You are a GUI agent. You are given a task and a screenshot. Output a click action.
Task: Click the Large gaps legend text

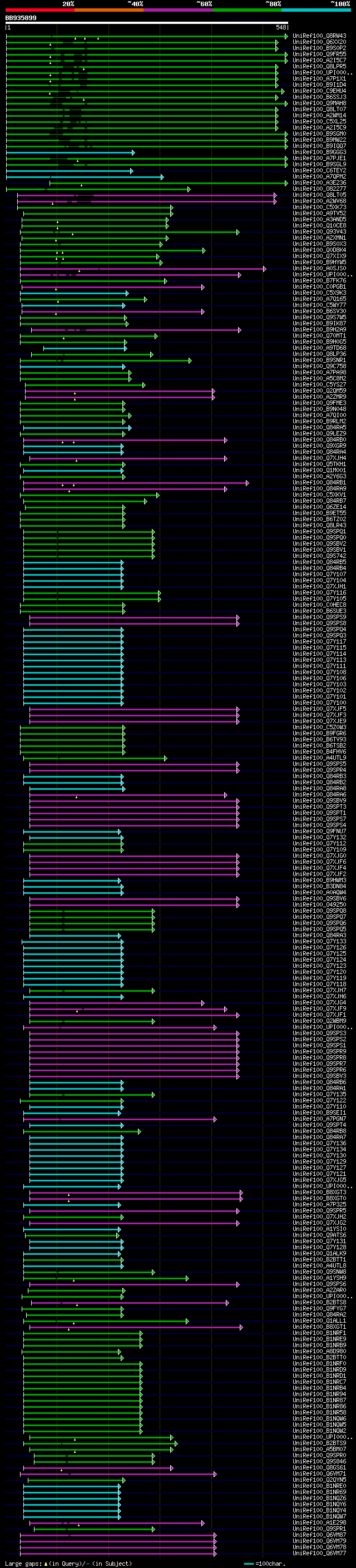[69, 1564]
